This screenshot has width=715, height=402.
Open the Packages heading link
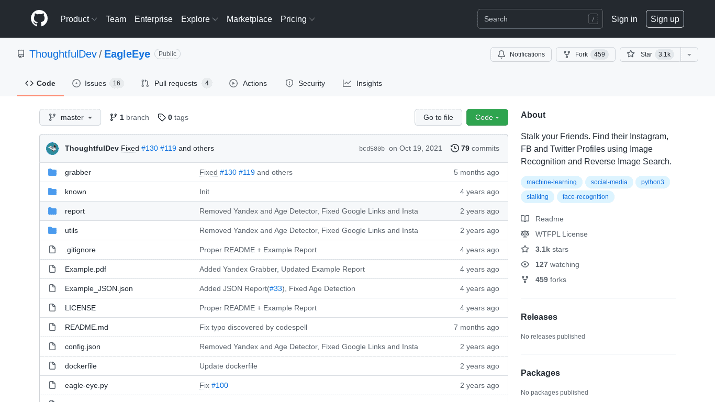[540, 373]
